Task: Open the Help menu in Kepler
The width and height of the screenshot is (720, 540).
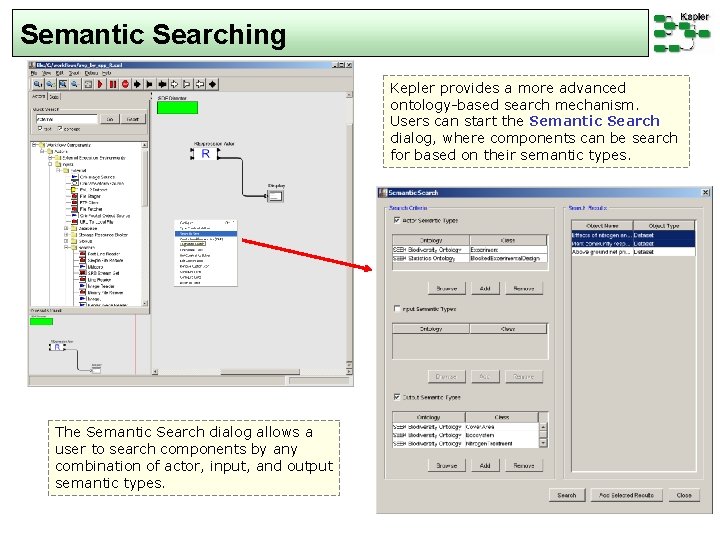Action: [x=106, y=73]
